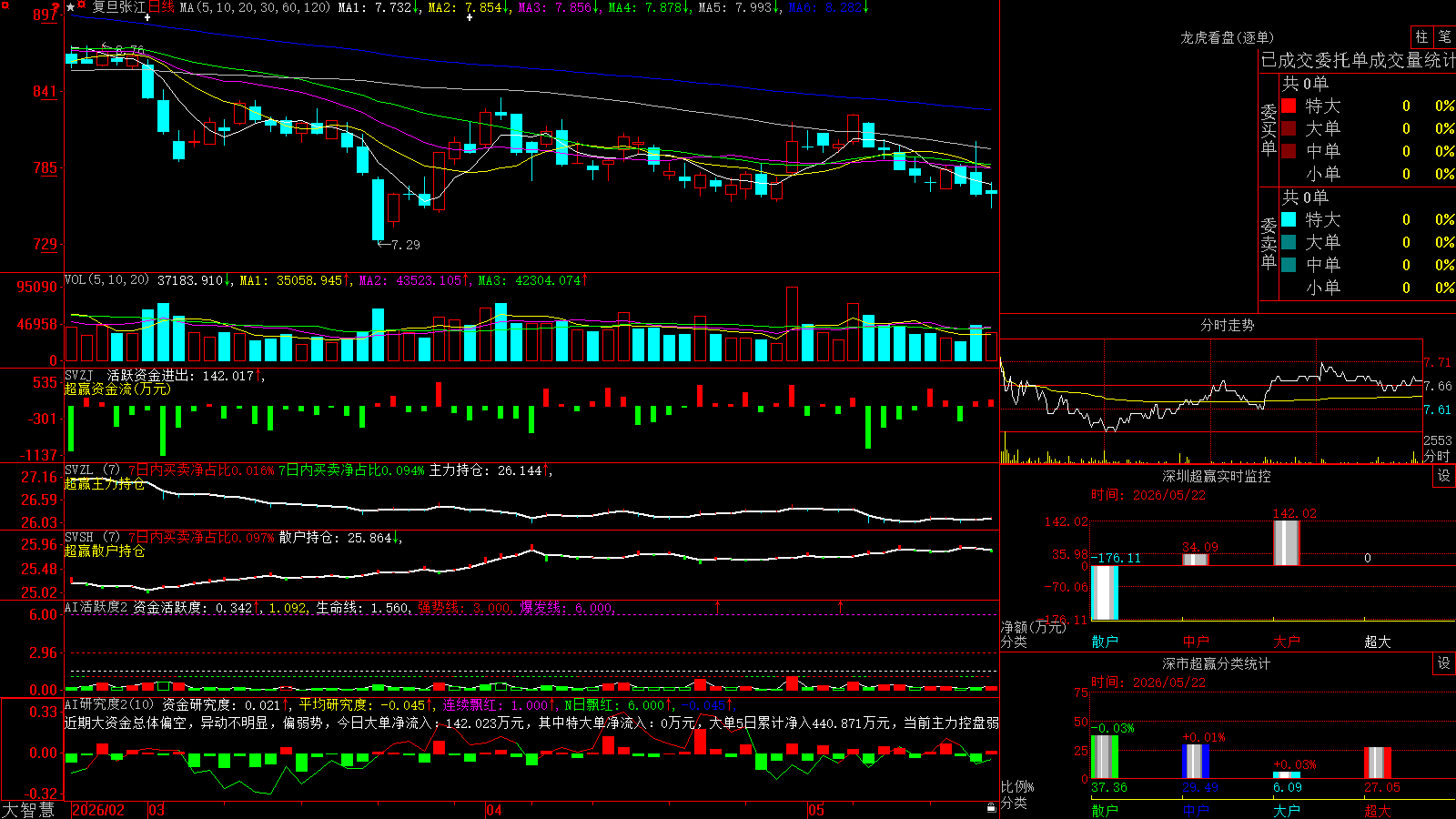Click the 龙虎看盘(逐单) panel title
The image size is (1456, 819).
(1227, 37)
